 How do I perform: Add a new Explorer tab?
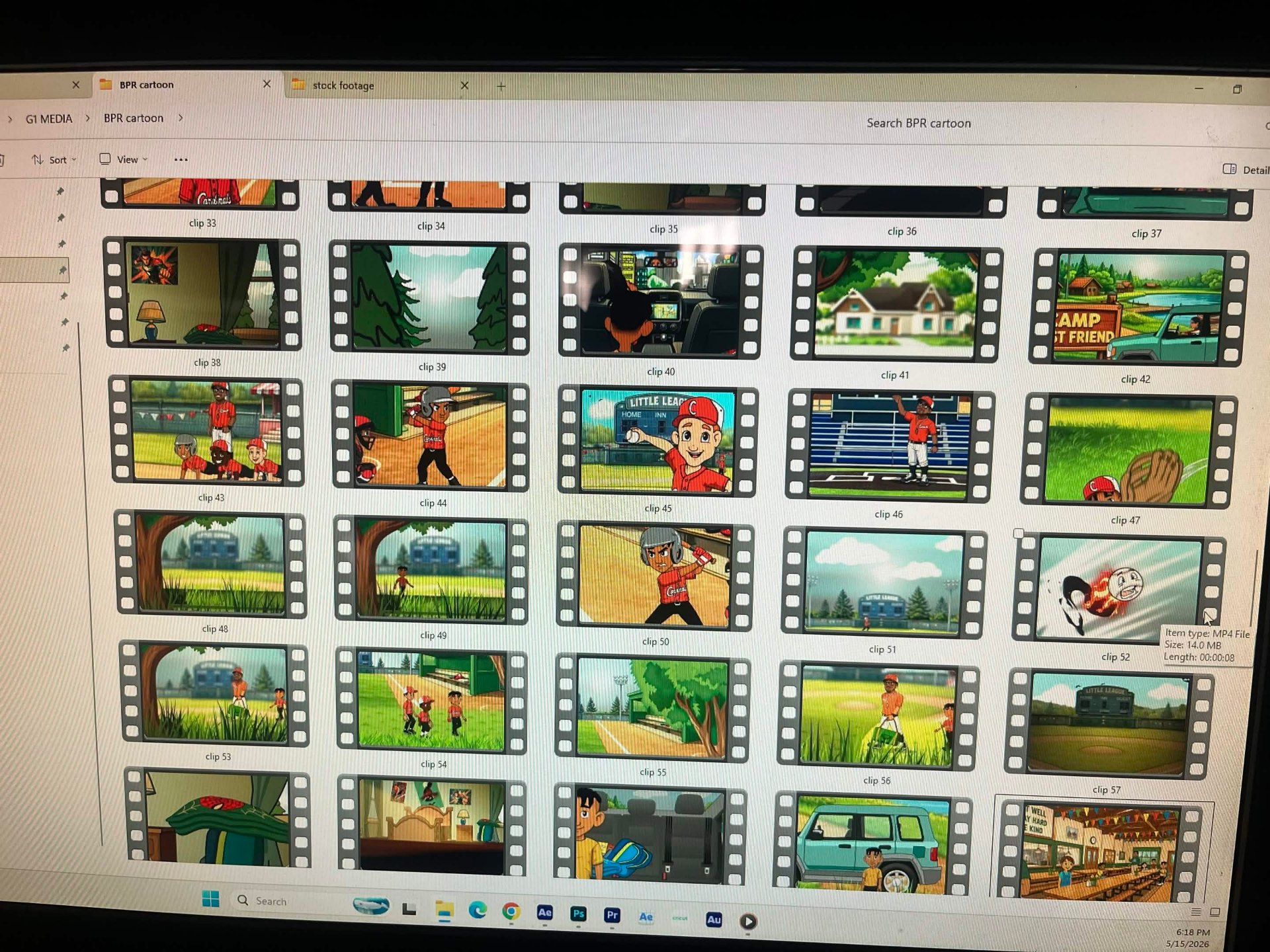point(501,86)
